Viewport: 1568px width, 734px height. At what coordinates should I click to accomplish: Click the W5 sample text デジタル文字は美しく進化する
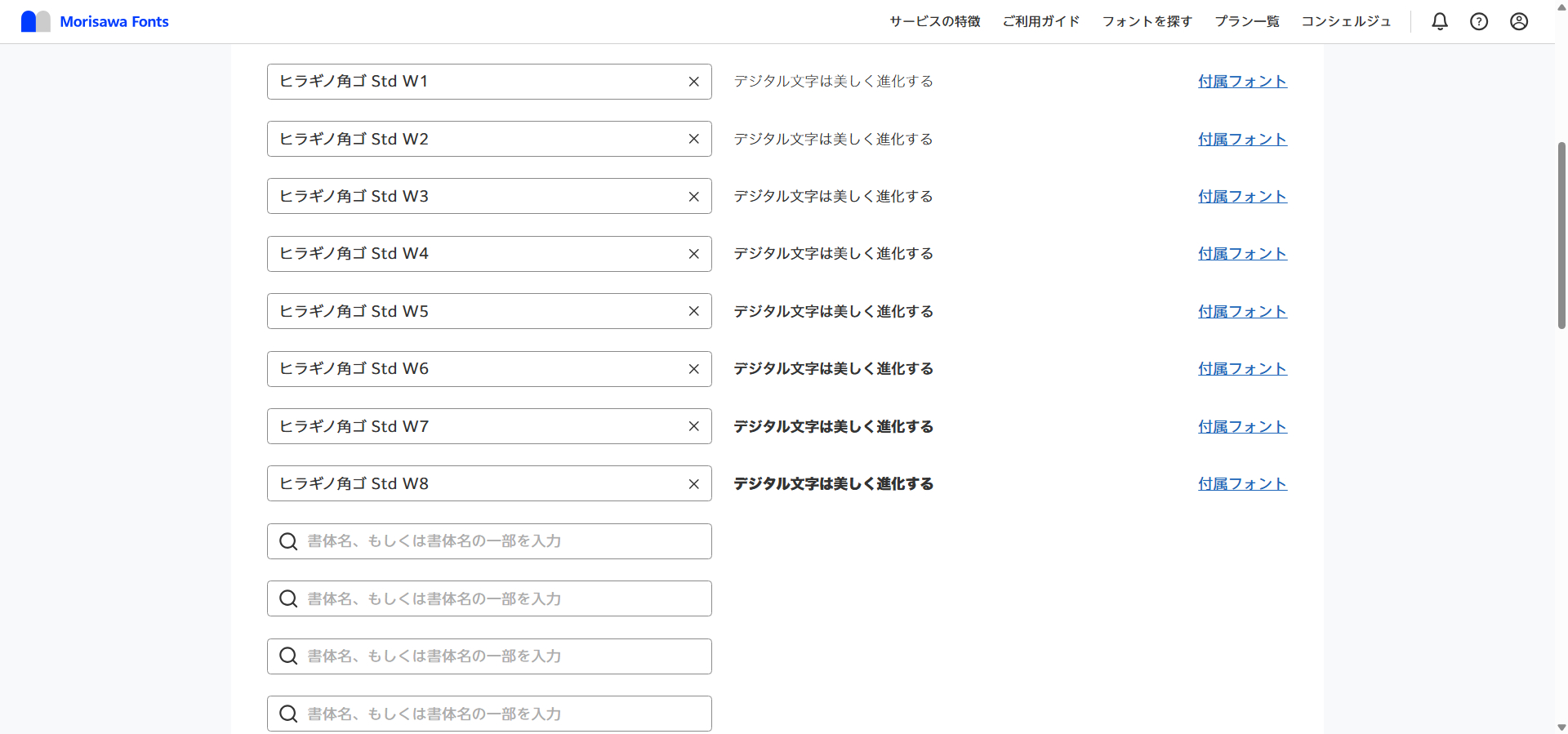pyautogui.click(x=833, y=311)
